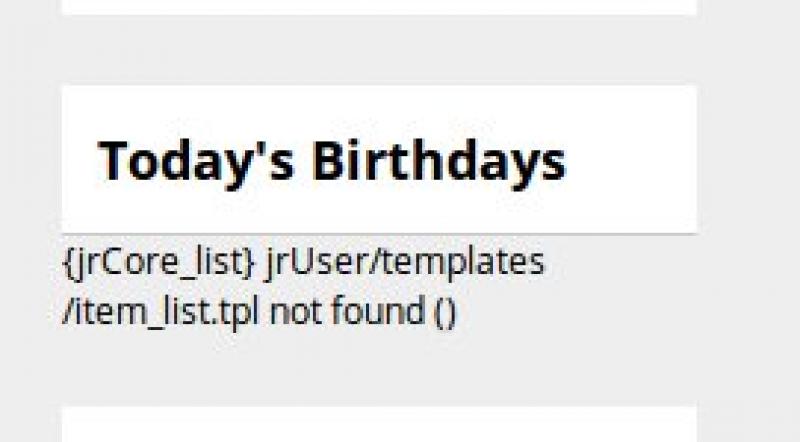Click the white panel at page bottom
The image size is (800, 442).
[378, 425]
